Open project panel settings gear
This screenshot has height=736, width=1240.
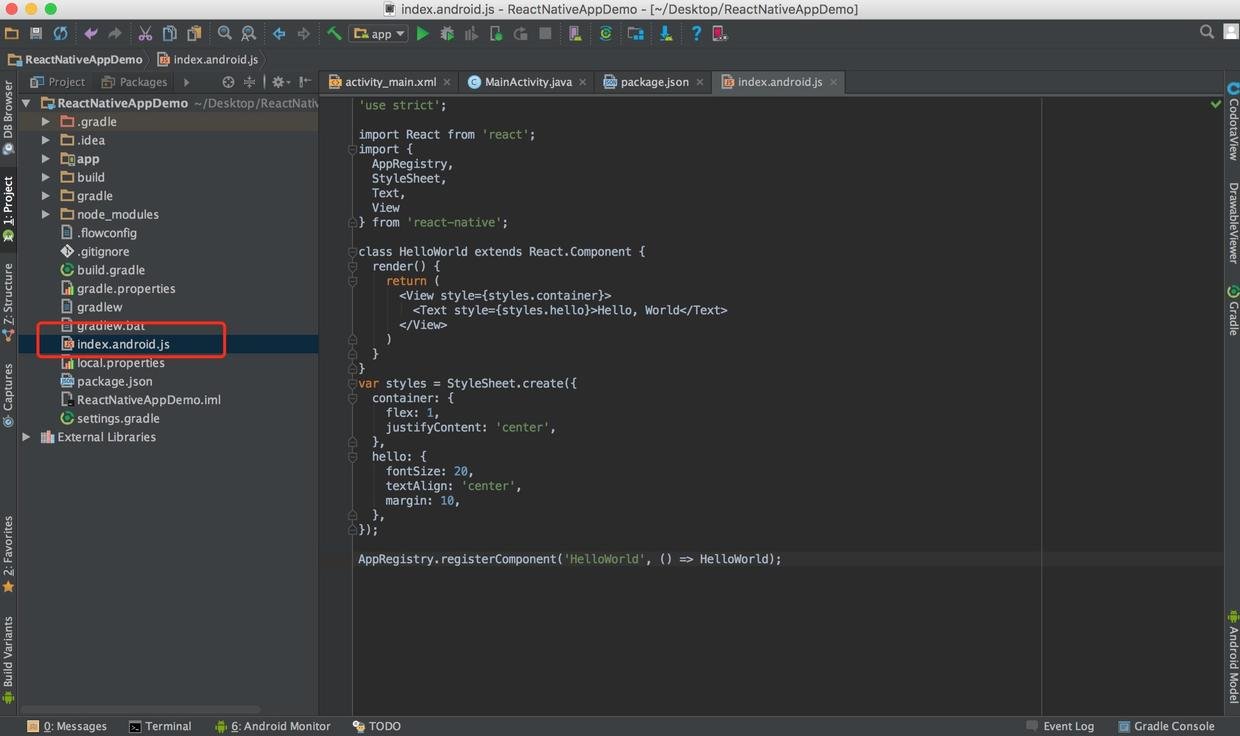pos(280,82)
